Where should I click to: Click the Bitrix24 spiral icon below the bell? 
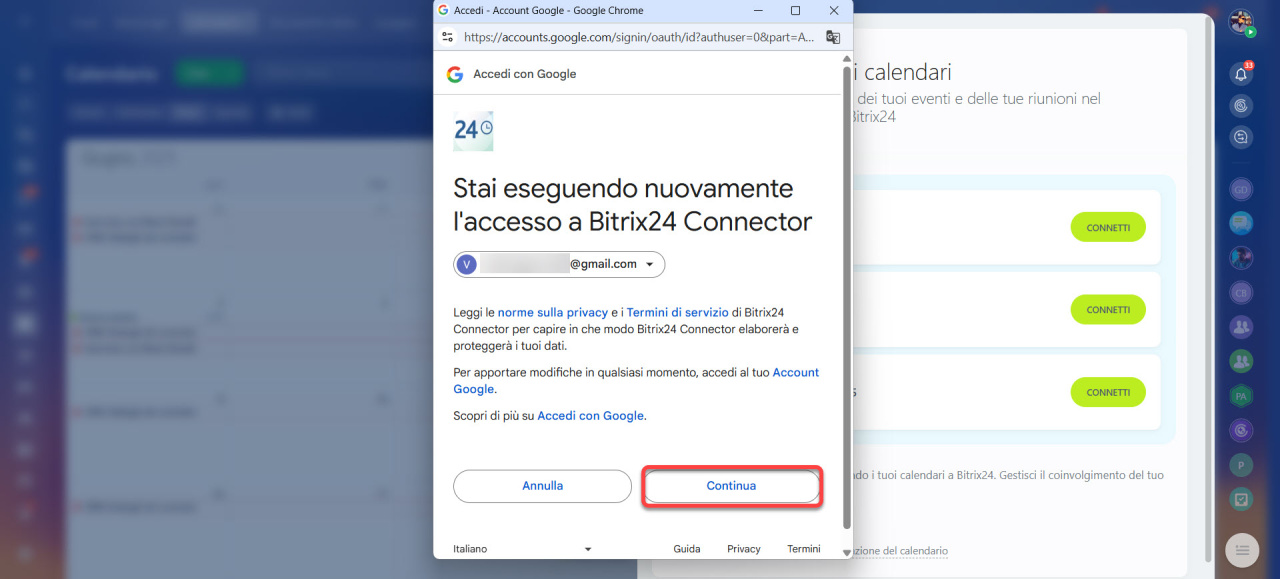(x=1241, y=105)
